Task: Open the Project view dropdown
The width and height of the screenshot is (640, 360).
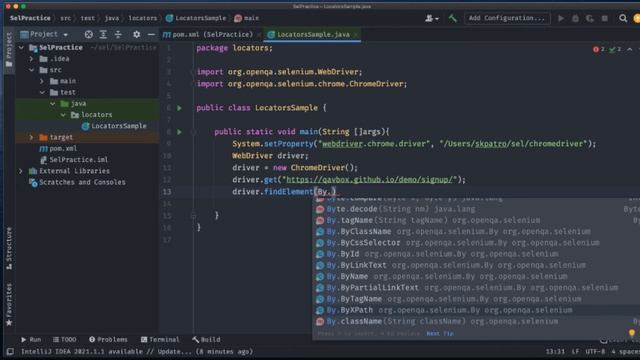Action: click(44, 35)
